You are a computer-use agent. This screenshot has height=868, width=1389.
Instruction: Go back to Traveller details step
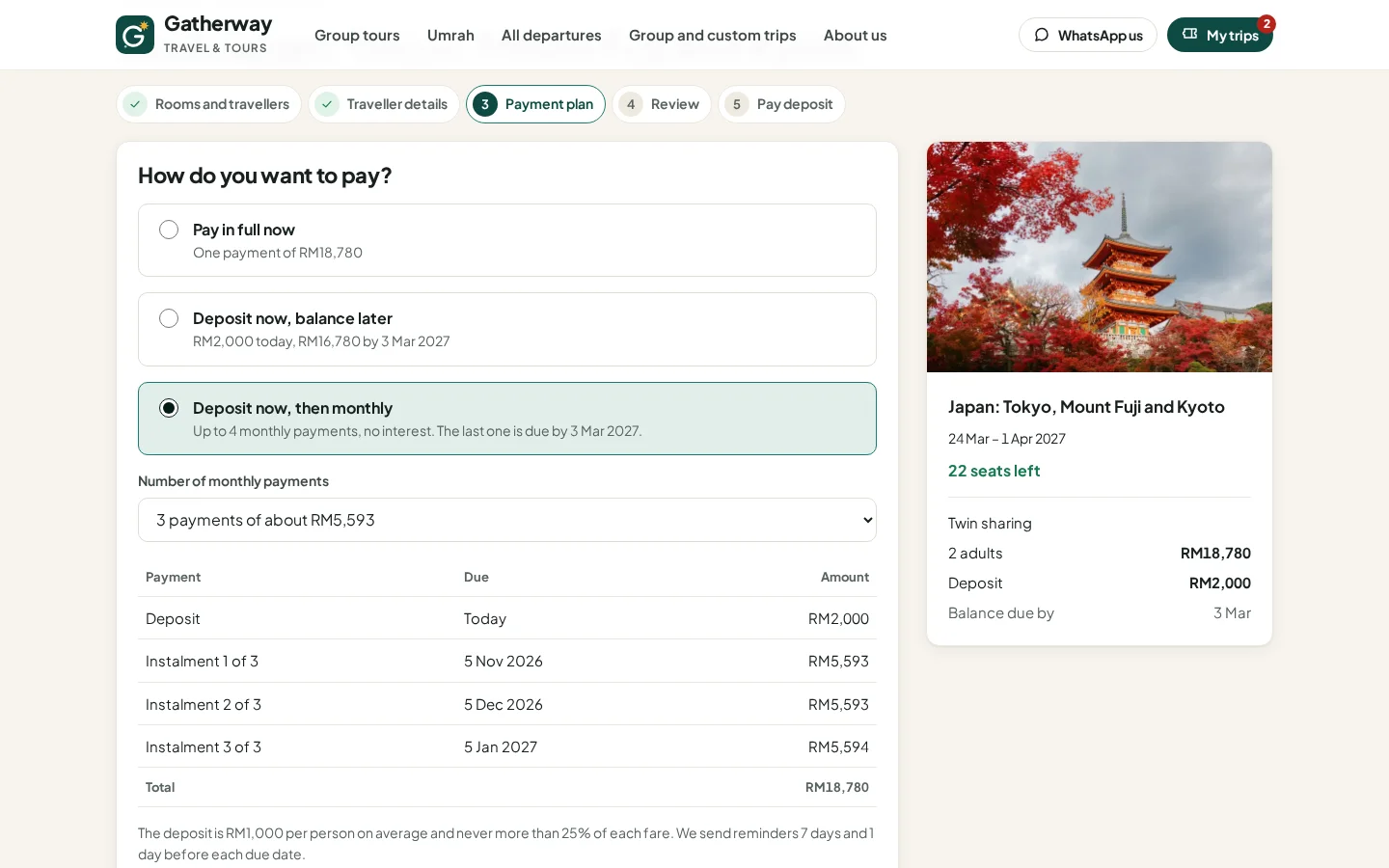tap(384, 104)
